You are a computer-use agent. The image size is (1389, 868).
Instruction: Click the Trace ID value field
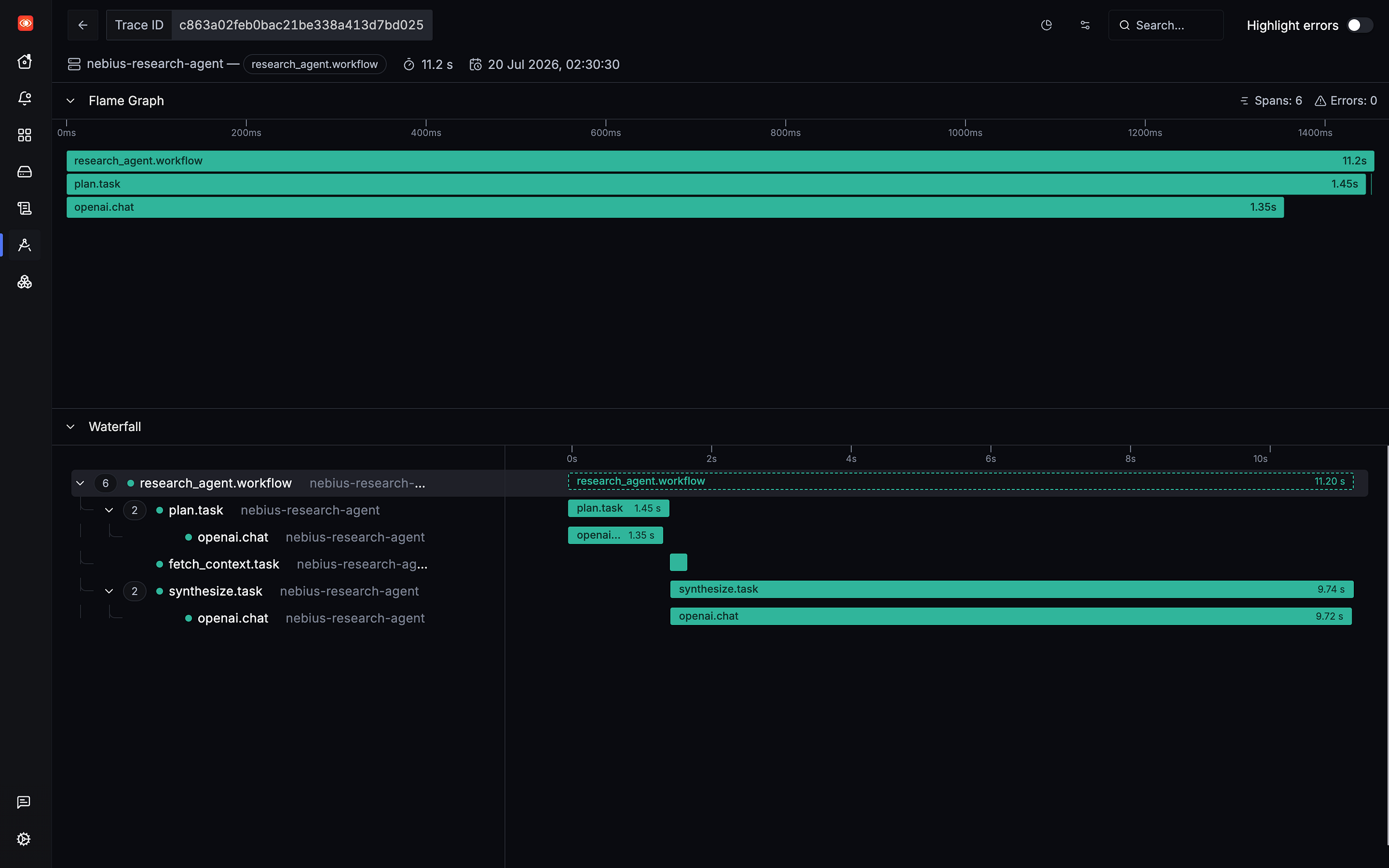(x=301, y=25)
